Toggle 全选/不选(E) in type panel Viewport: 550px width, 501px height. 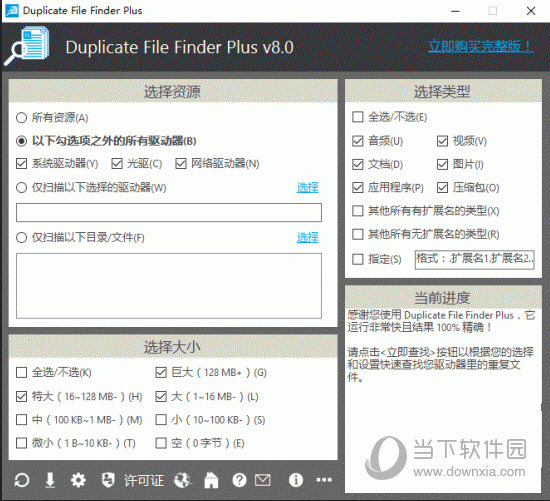[357, 117]
